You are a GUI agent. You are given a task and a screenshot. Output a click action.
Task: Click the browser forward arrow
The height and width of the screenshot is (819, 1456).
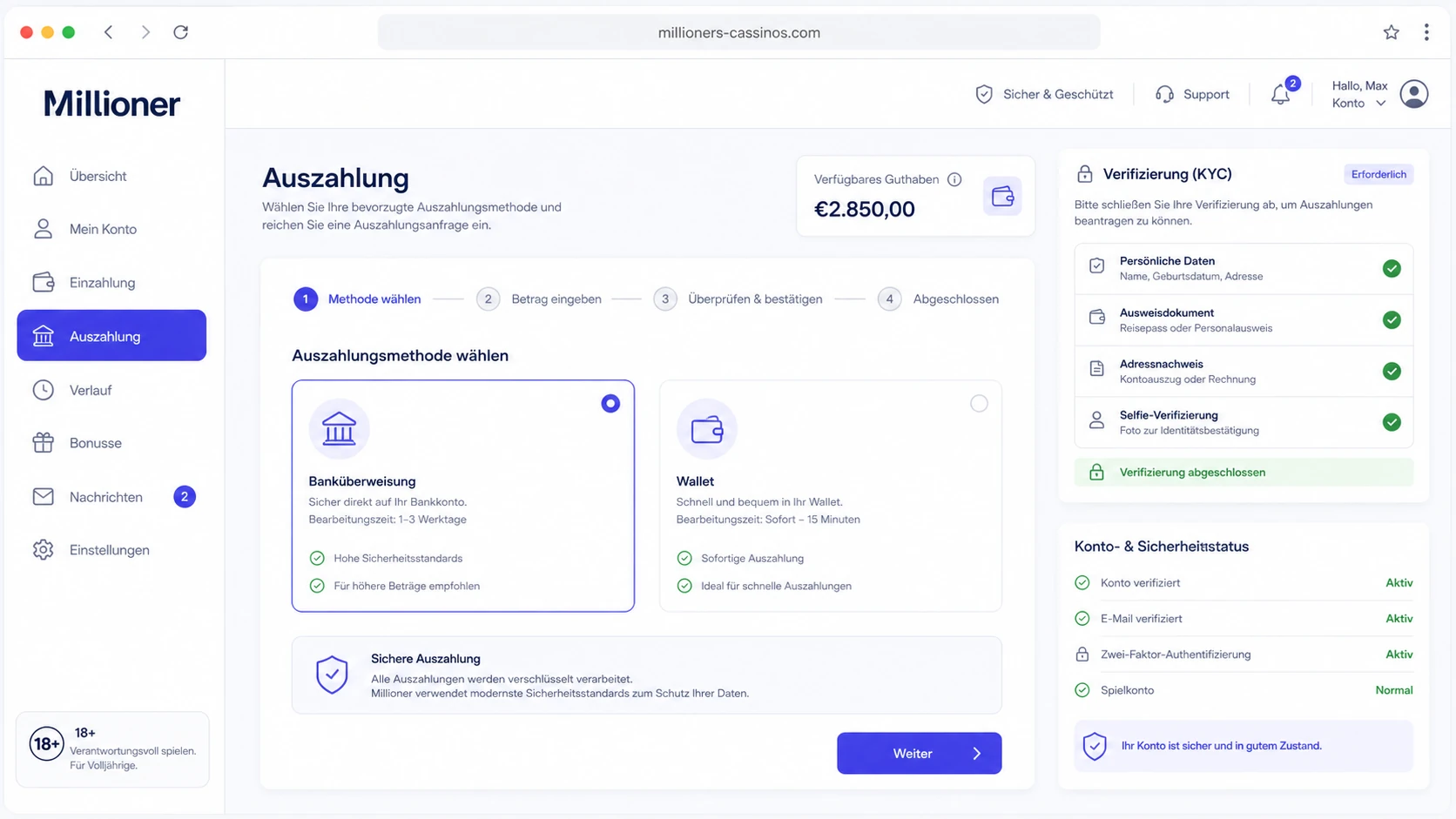(x=145, y=32)
